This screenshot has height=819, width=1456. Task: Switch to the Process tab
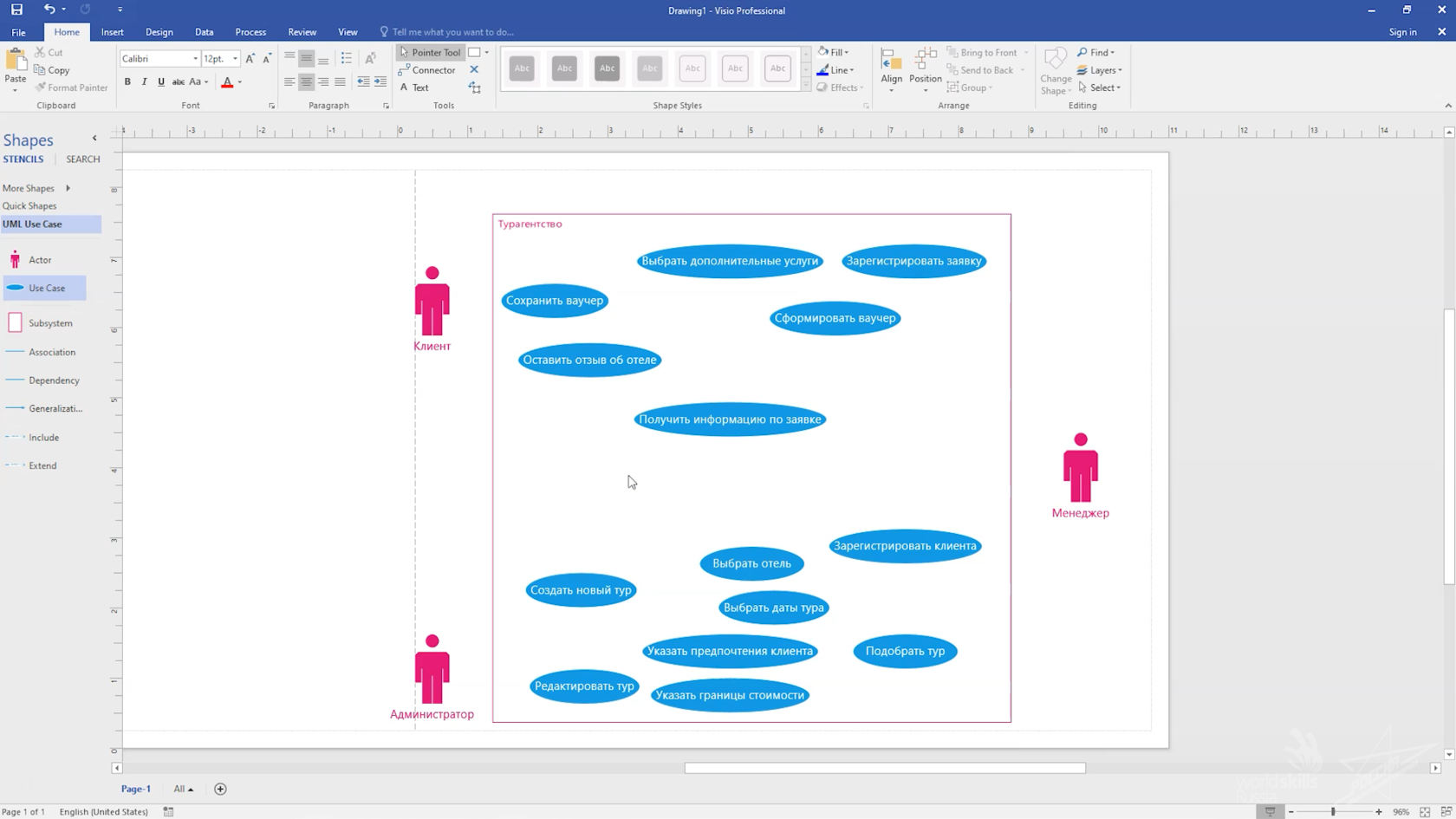(x=250, y=32)
